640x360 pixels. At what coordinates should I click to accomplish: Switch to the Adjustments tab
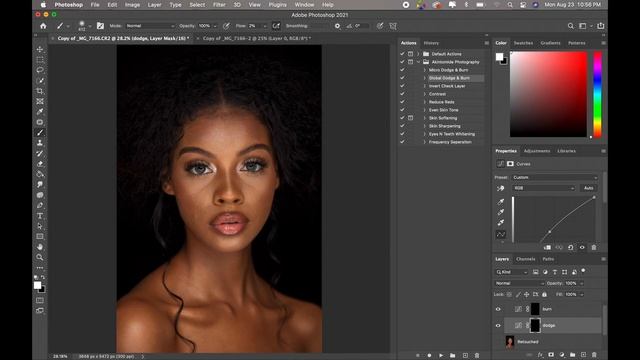(x=537, y=151)
